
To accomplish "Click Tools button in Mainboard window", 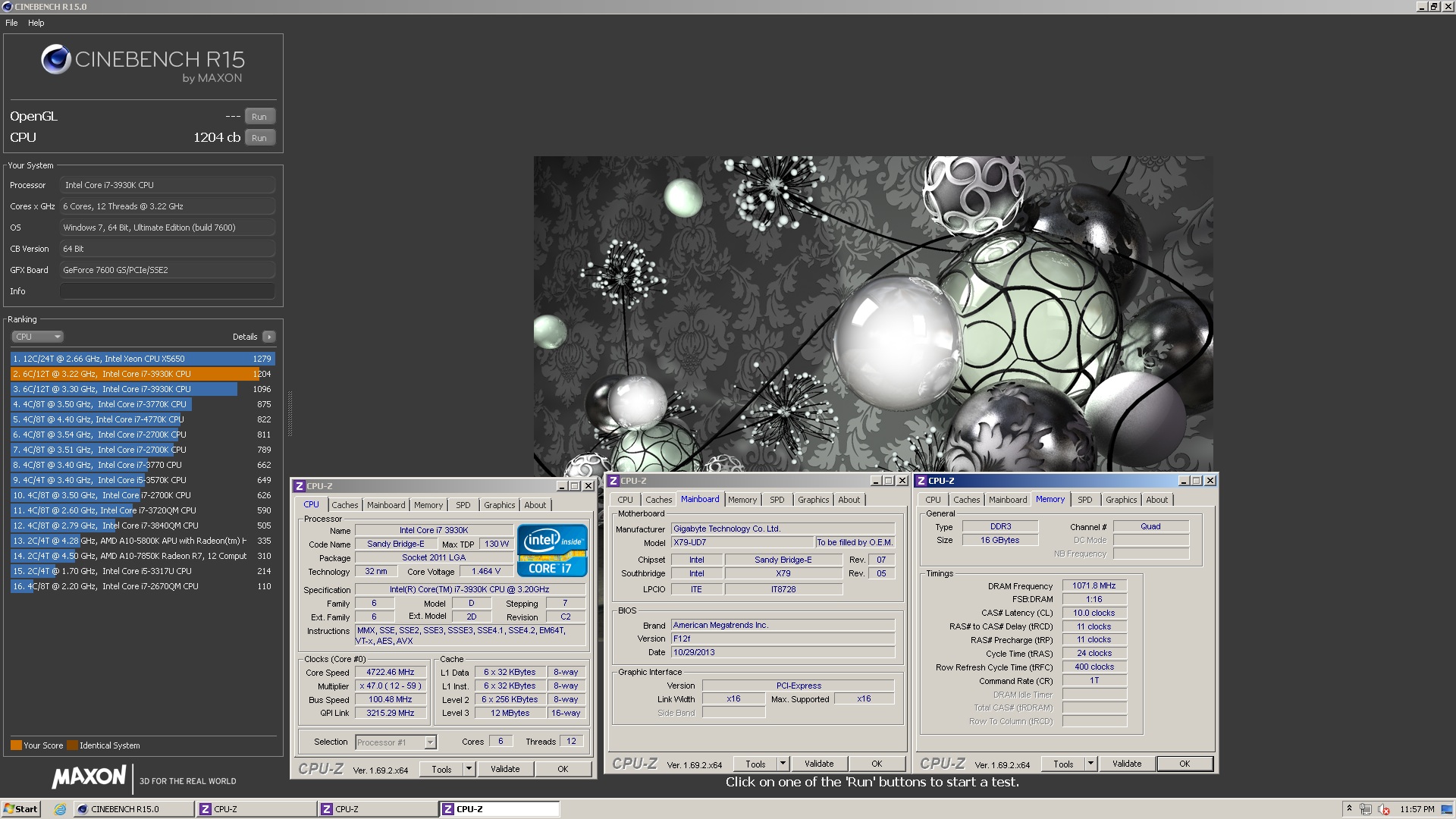I will (x=755, y=764).
